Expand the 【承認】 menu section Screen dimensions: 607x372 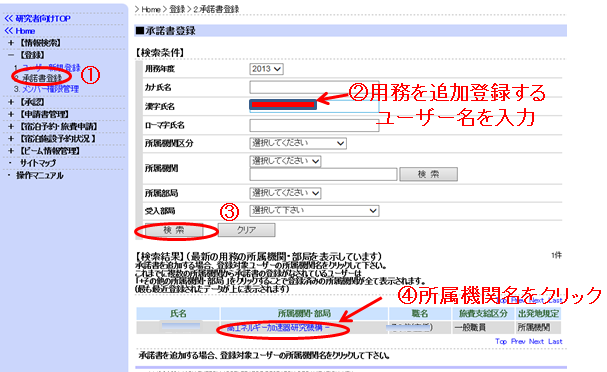(x=27, y=102)
